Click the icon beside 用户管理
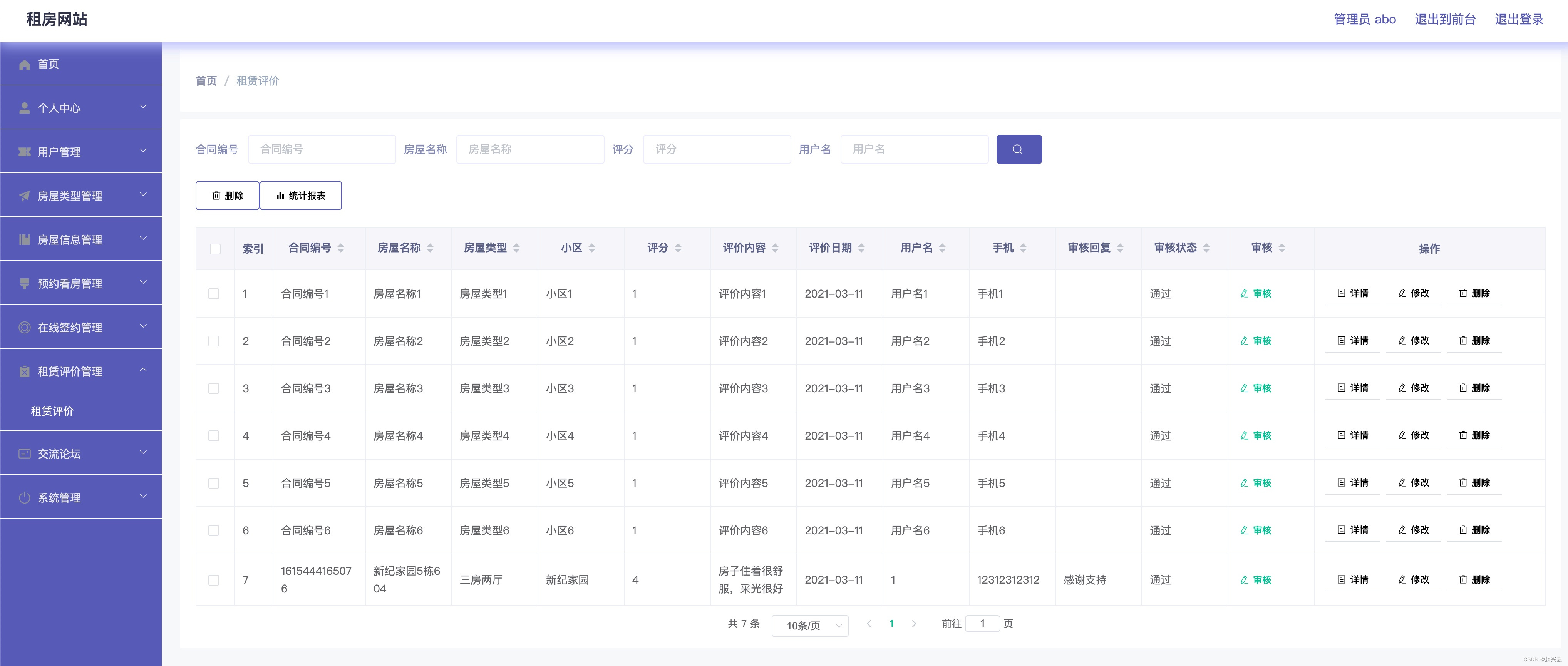 24,152
